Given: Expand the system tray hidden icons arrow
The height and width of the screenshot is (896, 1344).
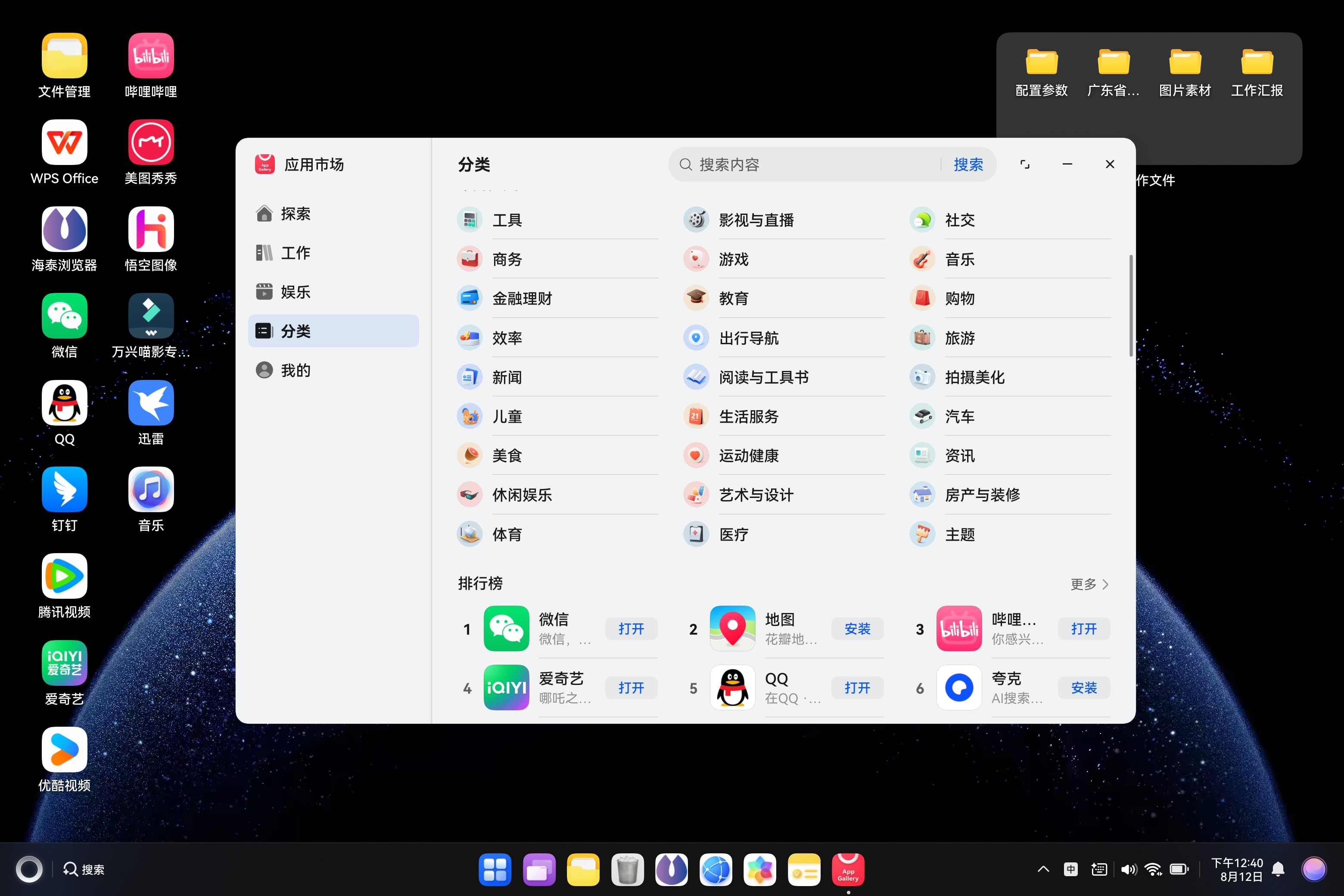Looking at the screenshot, I should pos(1043,869).
